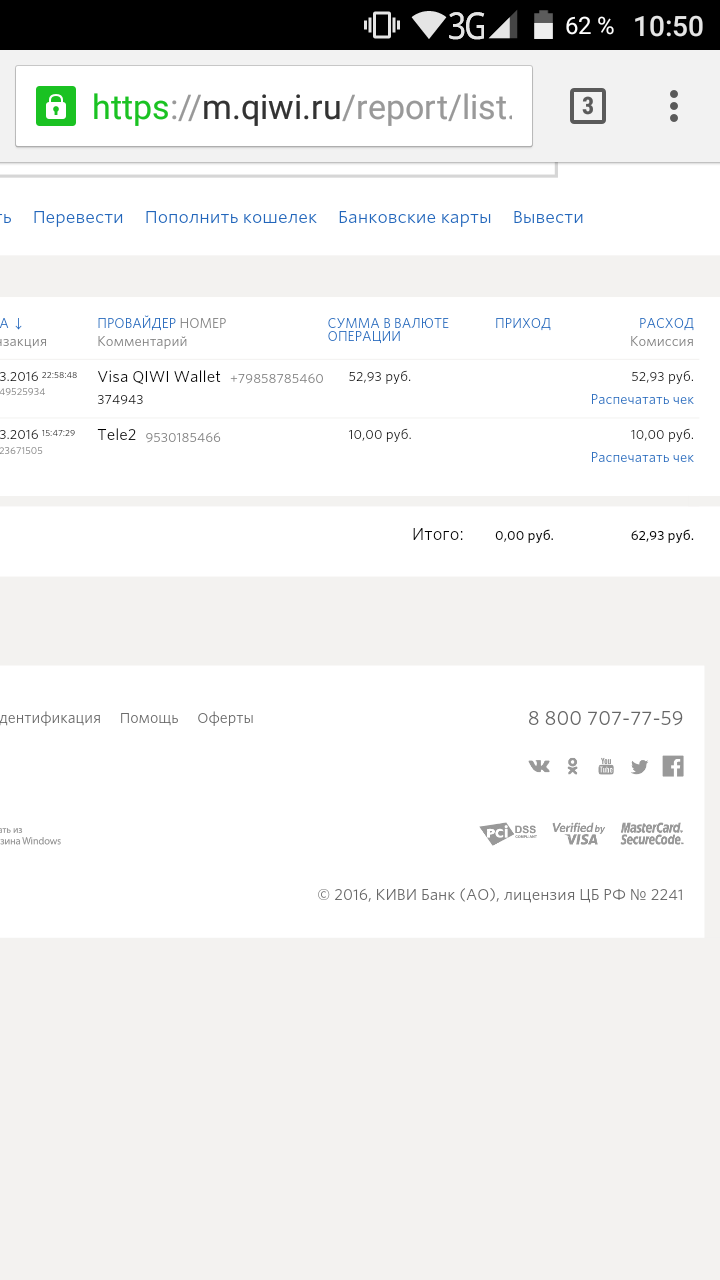Tap the НОМЕР column label

coord(203,323)
